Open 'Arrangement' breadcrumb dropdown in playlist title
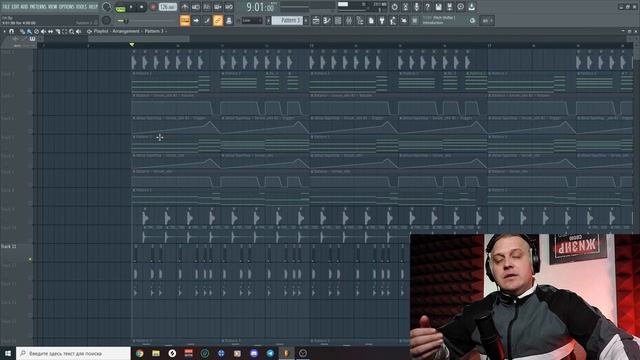 pos(126,31)
